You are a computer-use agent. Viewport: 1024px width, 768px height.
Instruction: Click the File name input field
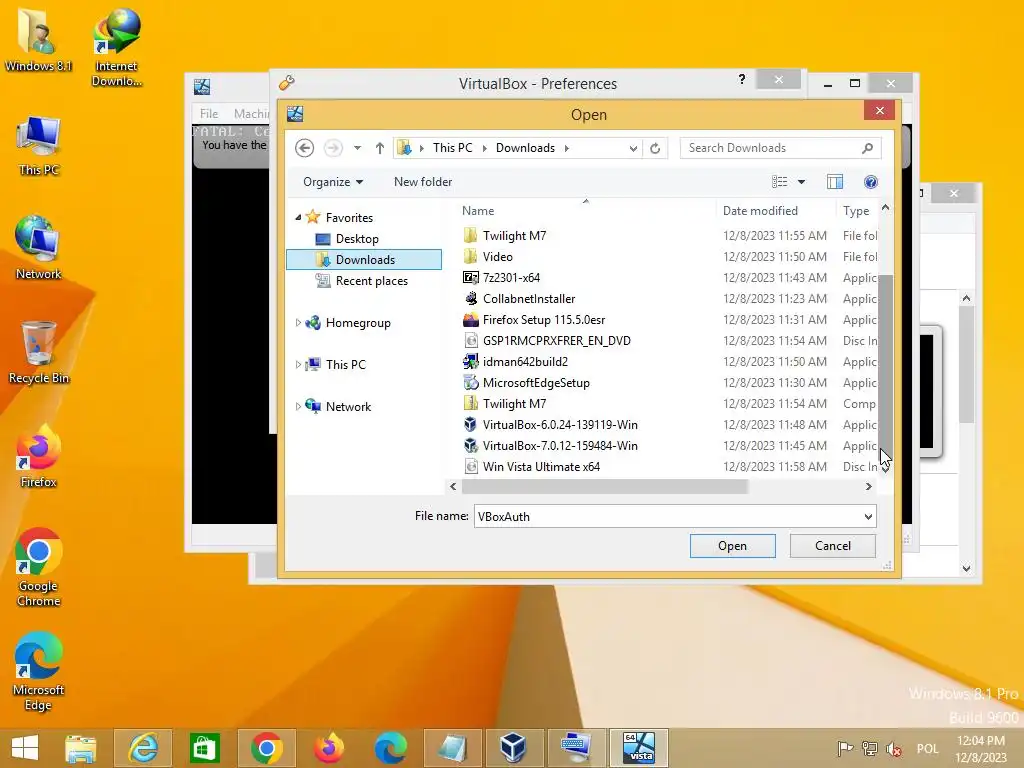(667, 516)
